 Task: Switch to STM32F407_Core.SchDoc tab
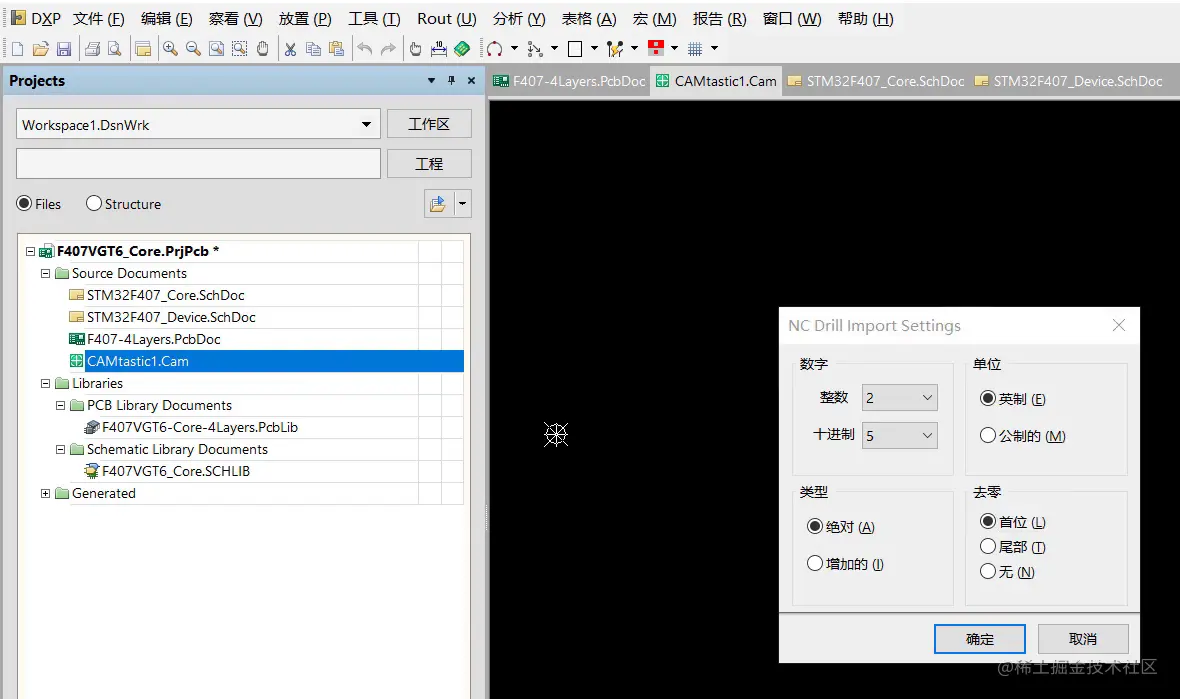click(x=876, y=81)
